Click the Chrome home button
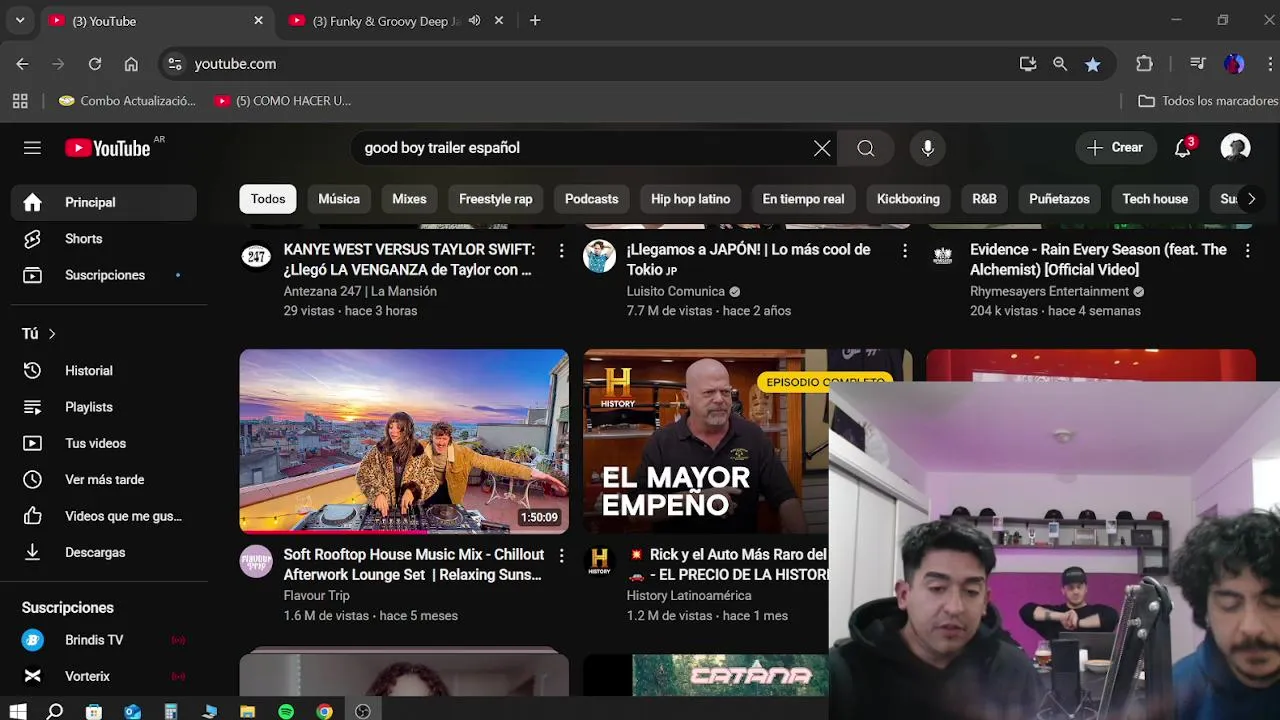 pos(131,64)
